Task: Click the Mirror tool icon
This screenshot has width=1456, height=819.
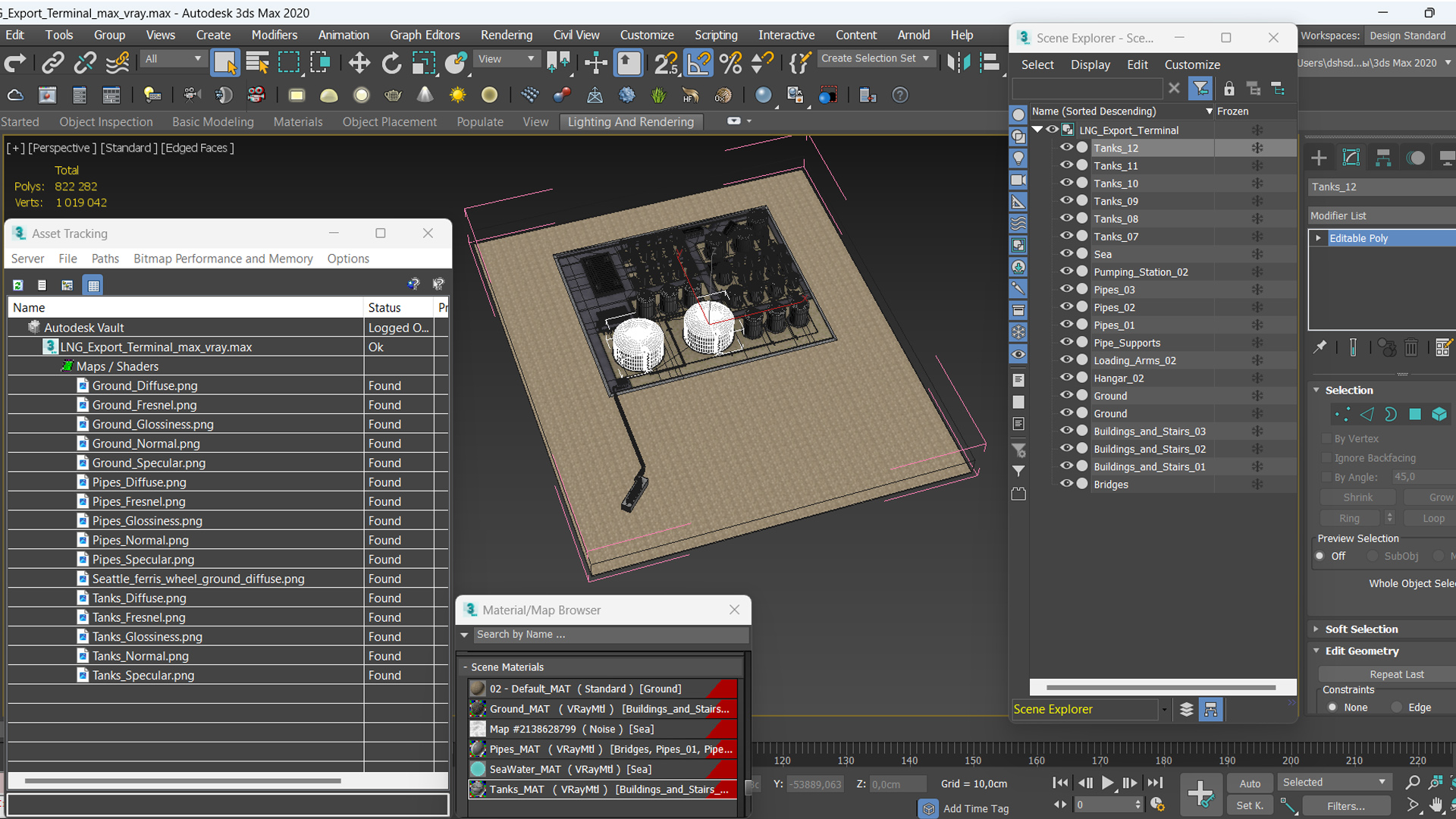Action: pyautogui.click(x=959, y=63)
